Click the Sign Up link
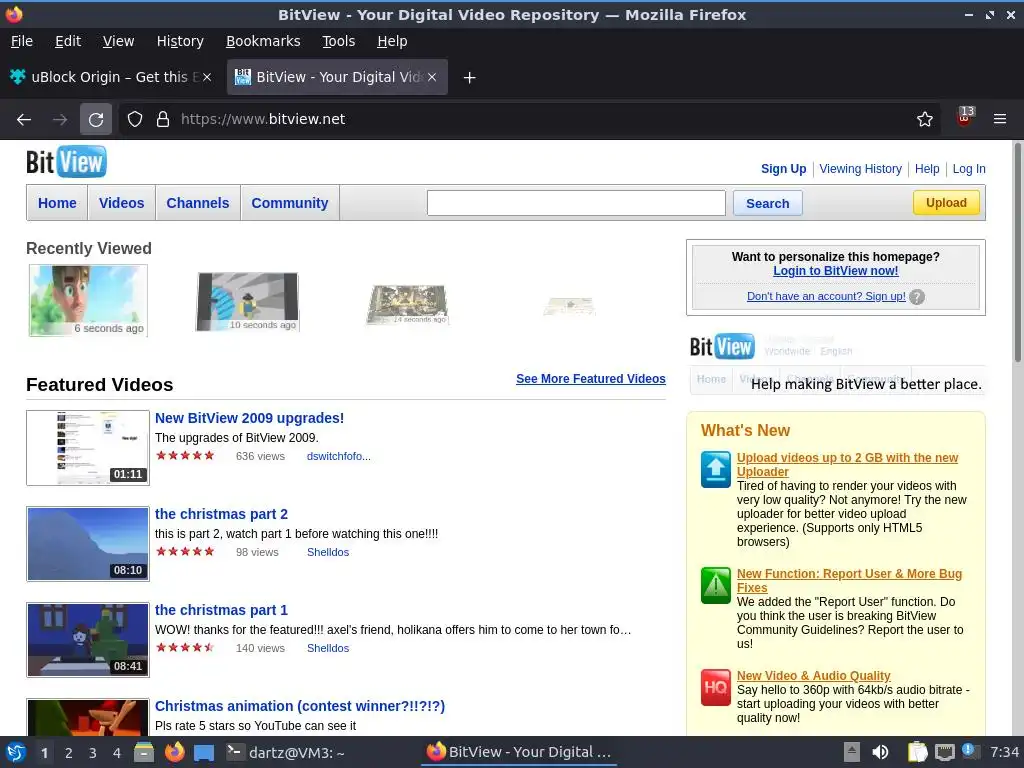Screen dimensions: 1024x768 click(783, 168)
